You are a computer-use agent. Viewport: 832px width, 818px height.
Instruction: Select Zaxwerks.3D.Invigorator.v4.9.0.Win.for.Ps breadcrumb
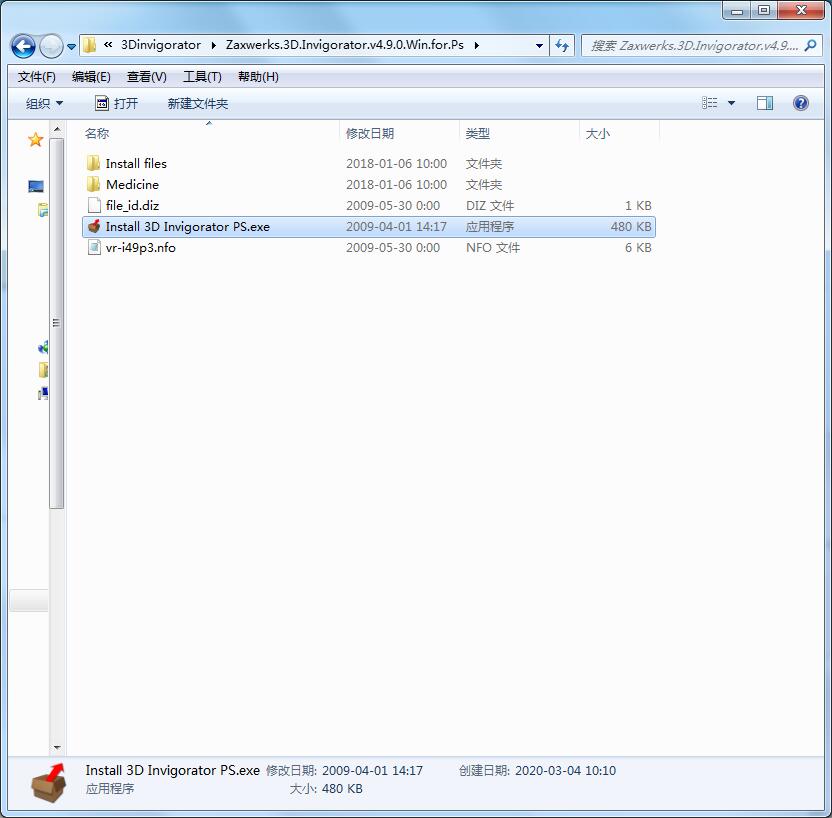345,45
